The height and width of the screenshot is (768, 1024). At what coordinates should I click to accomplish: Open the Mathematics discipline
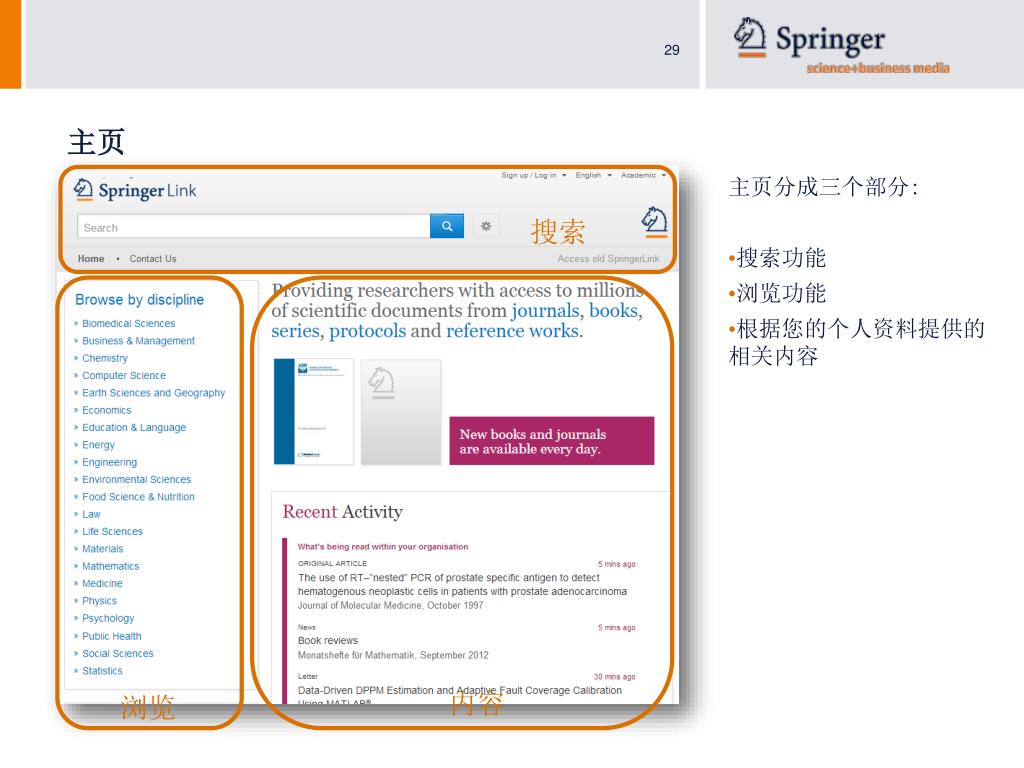(110, 566)
